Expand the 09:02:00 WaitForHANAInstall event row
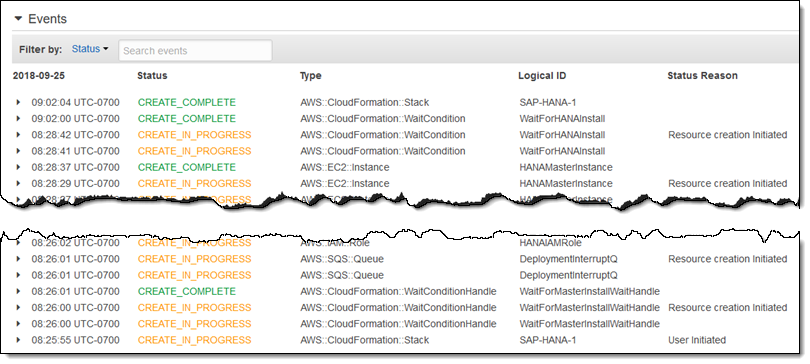This screenshot has height=364, width=810. click(x=19, y=118)
